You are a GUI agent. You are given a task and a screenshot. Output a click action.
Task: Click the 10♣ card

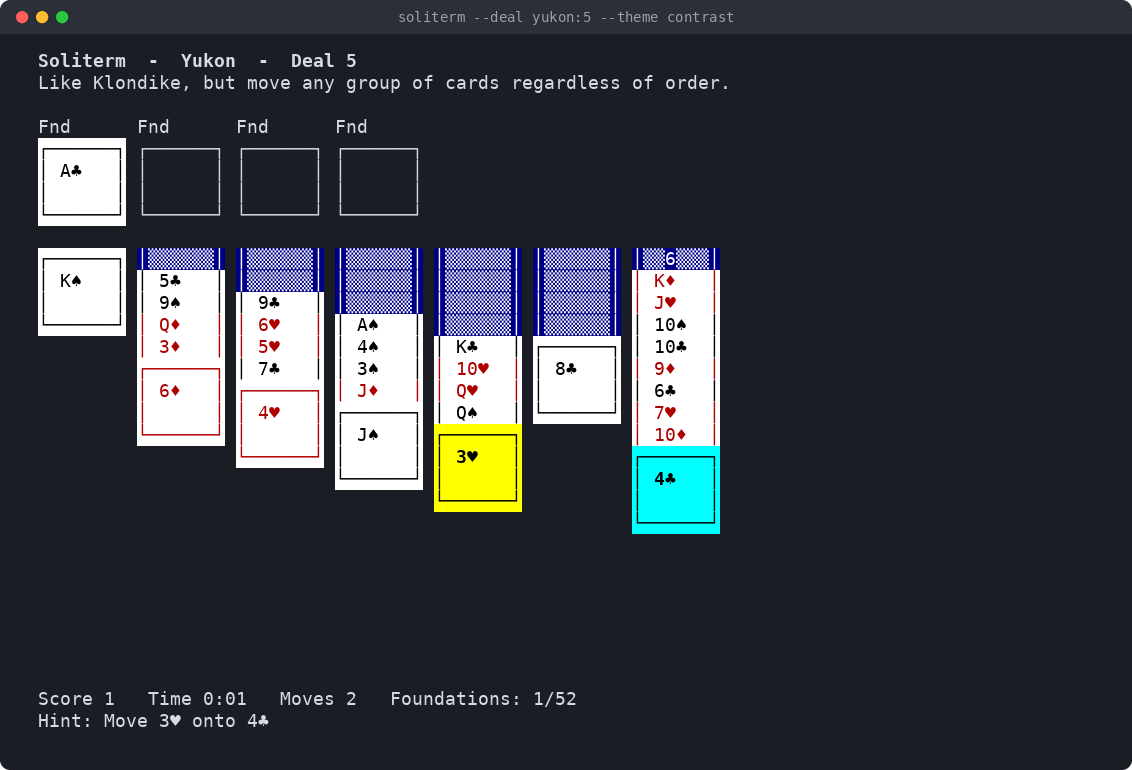coord(675,347)
